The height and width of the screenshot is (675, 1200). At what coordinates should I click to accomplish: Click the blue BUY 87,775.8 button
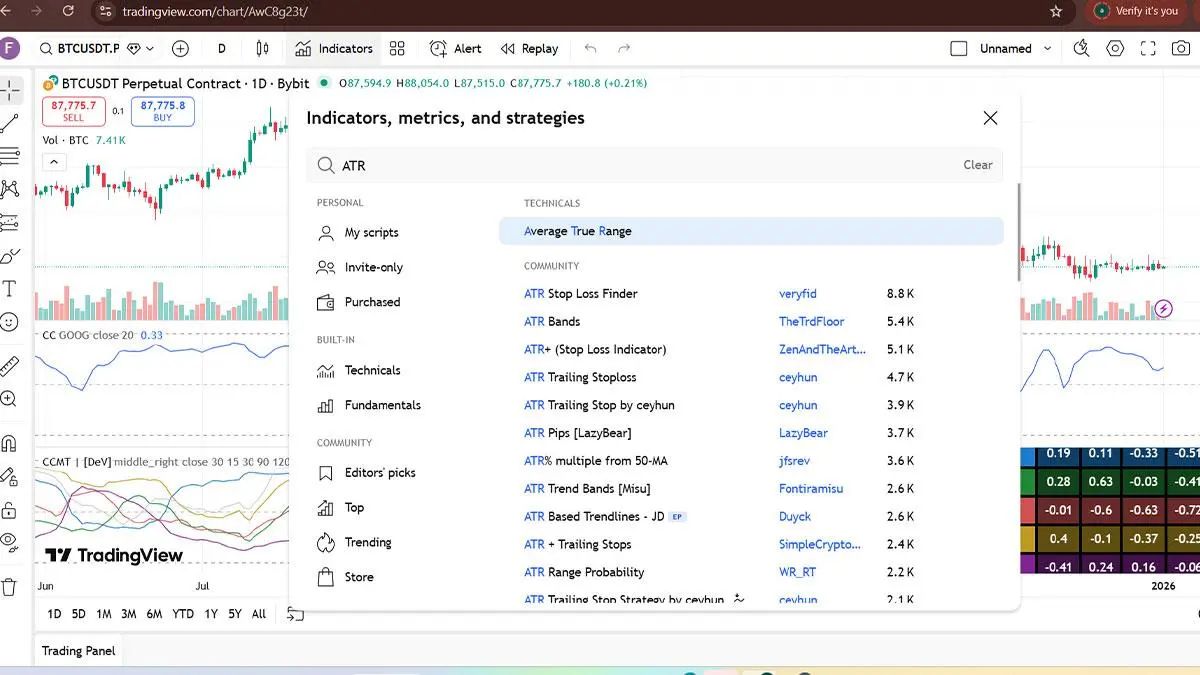coord(163,110)
